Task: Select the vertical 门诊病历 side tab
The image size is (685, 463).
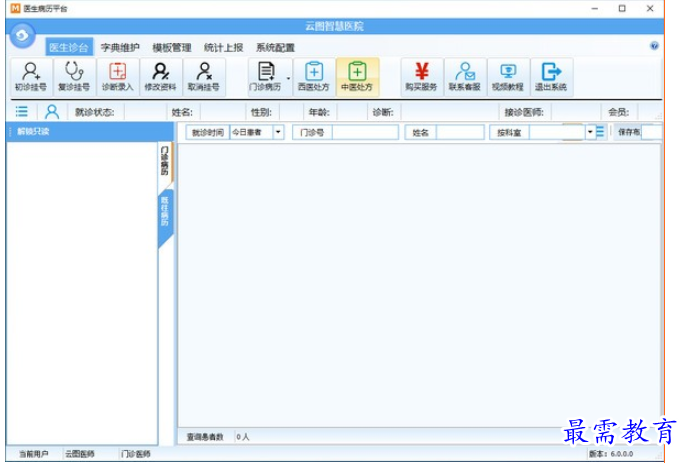Action: [x=165, y=160]
